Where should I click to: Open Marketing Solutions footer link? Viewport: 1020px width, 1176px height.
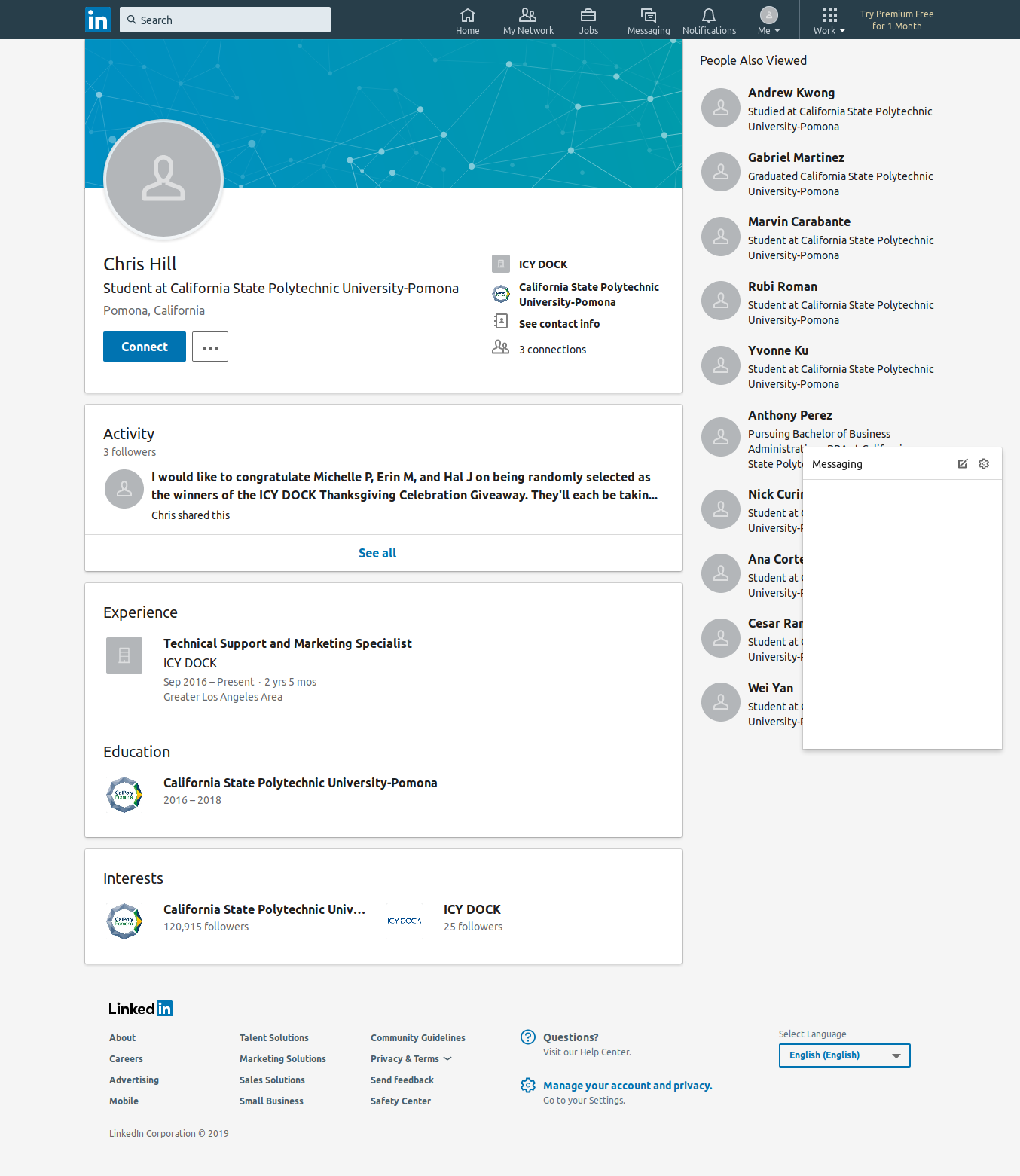click(282, 1058)
